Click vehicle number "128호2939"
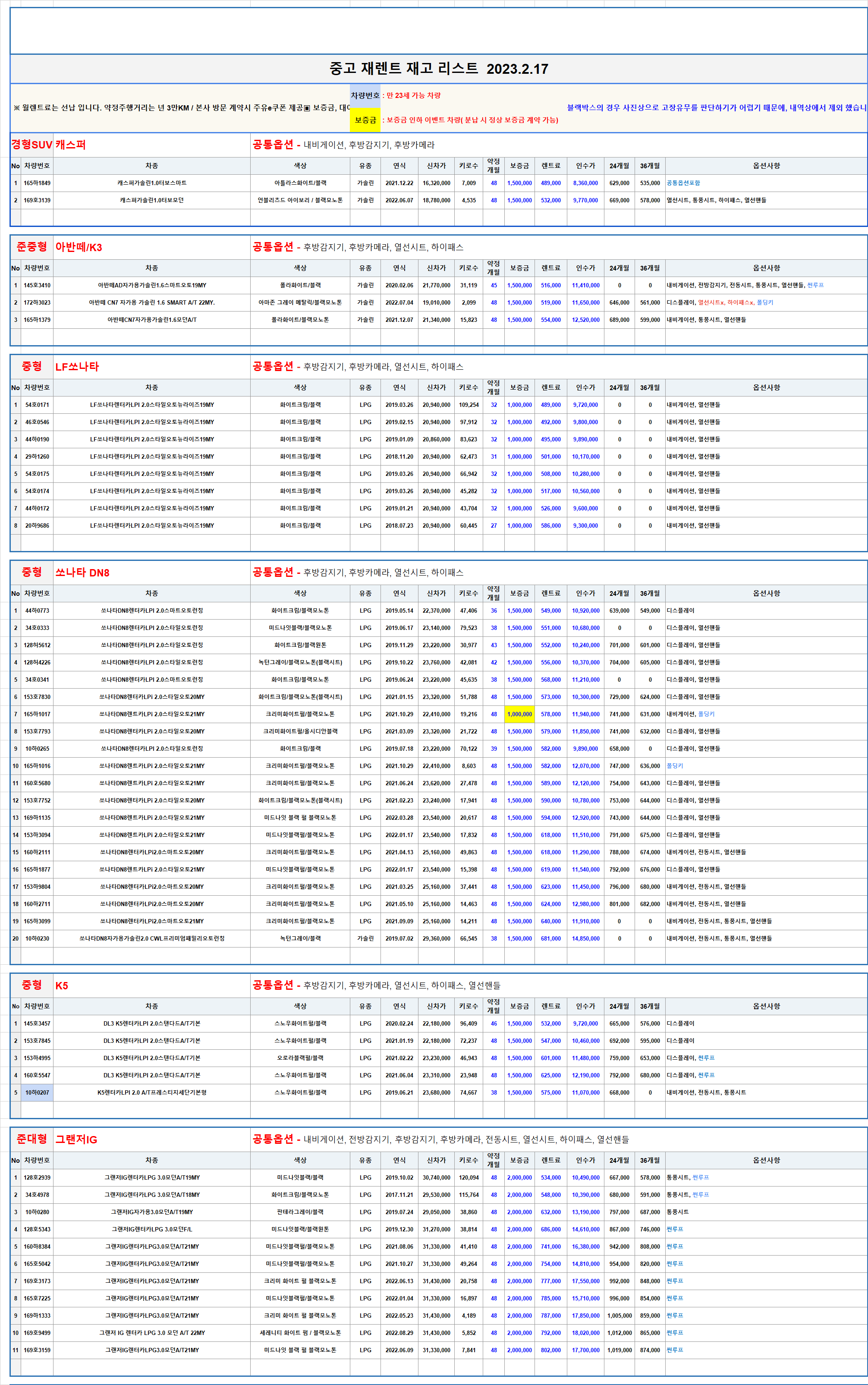Viewport: 868px width, 1385px height. tap(37, 1177)
